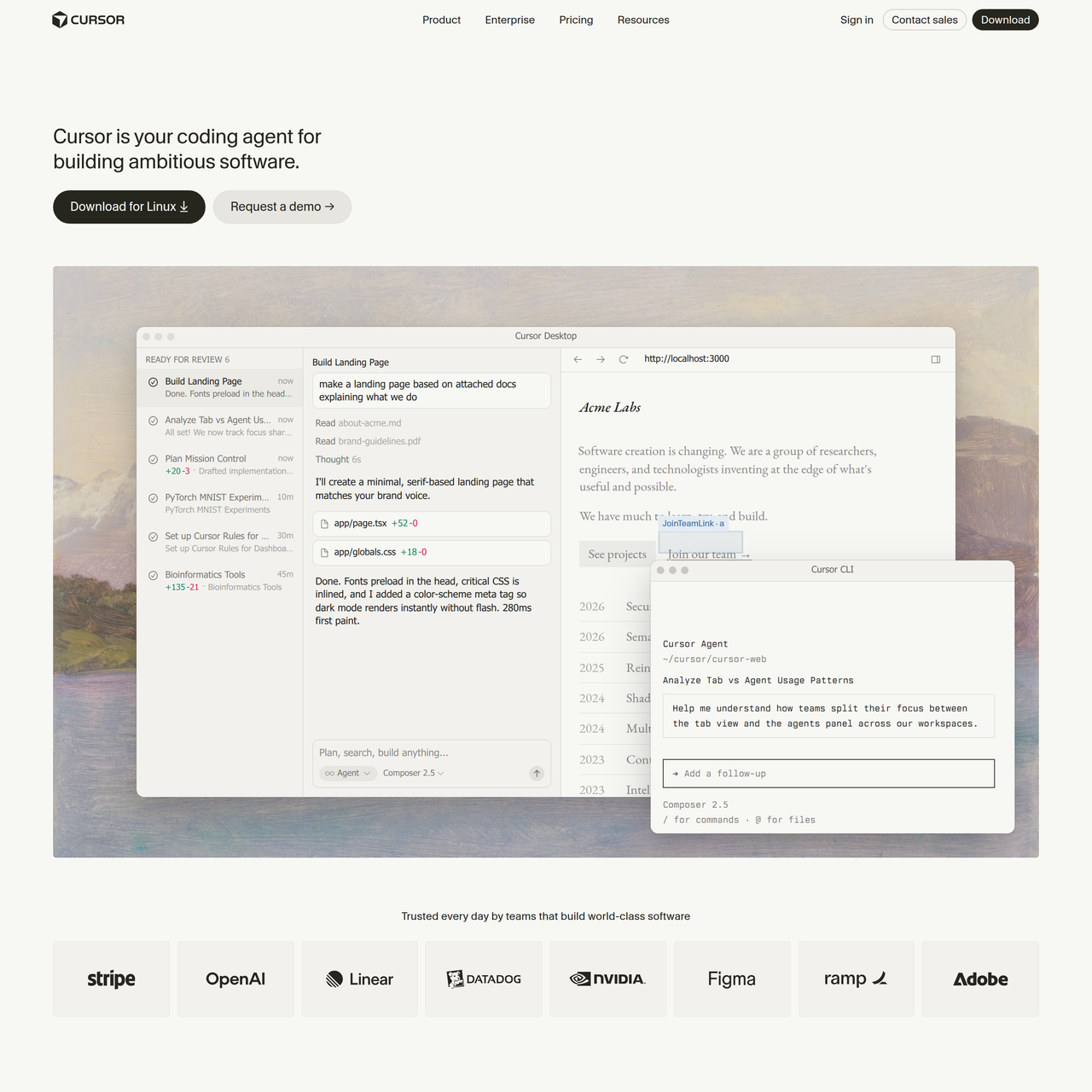
Task: Open the Agent mode dropdown
Action: (x=347, y=773)
